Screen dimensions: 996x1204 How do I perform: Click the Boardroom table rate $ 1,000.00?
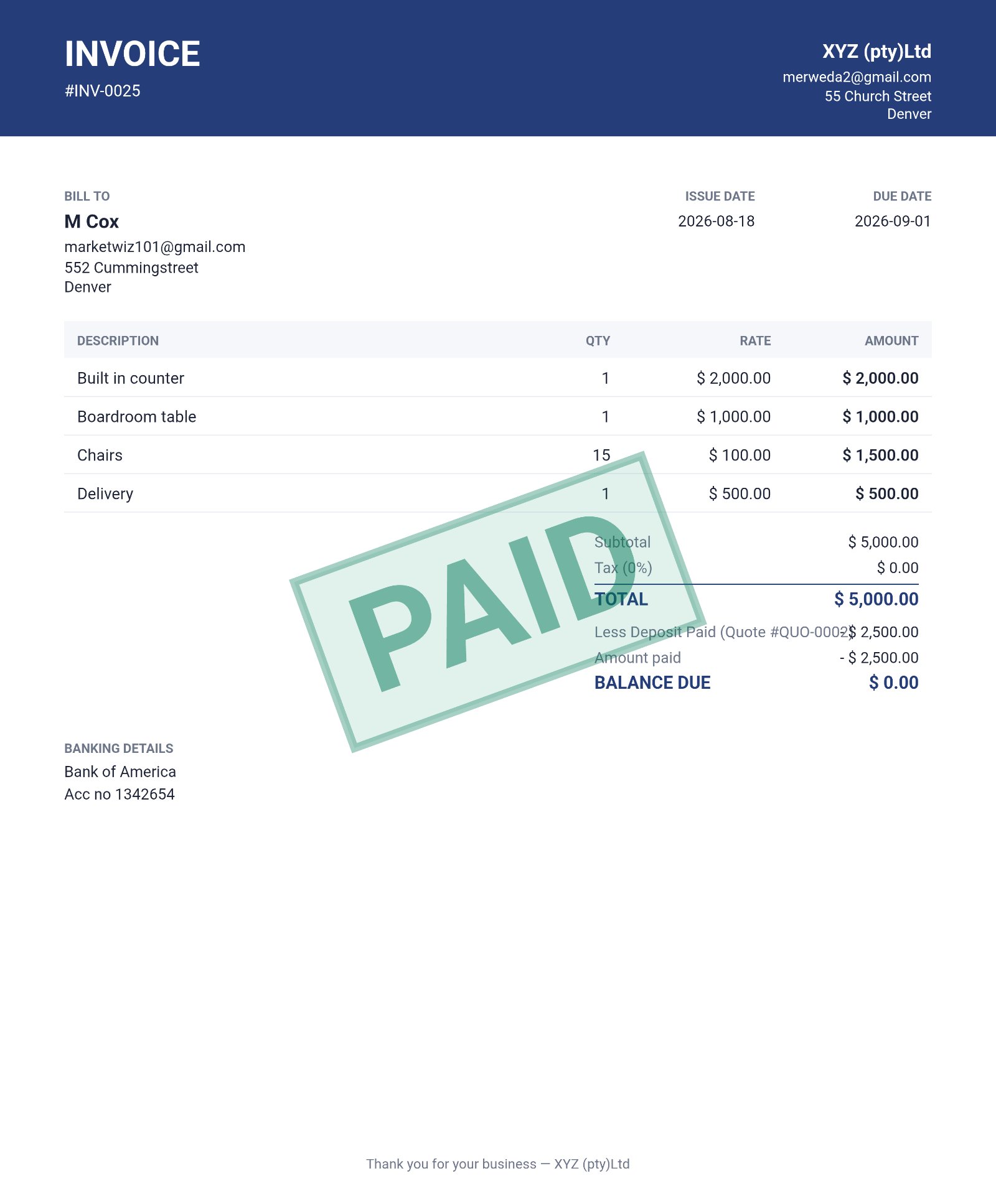coord(733,417)
